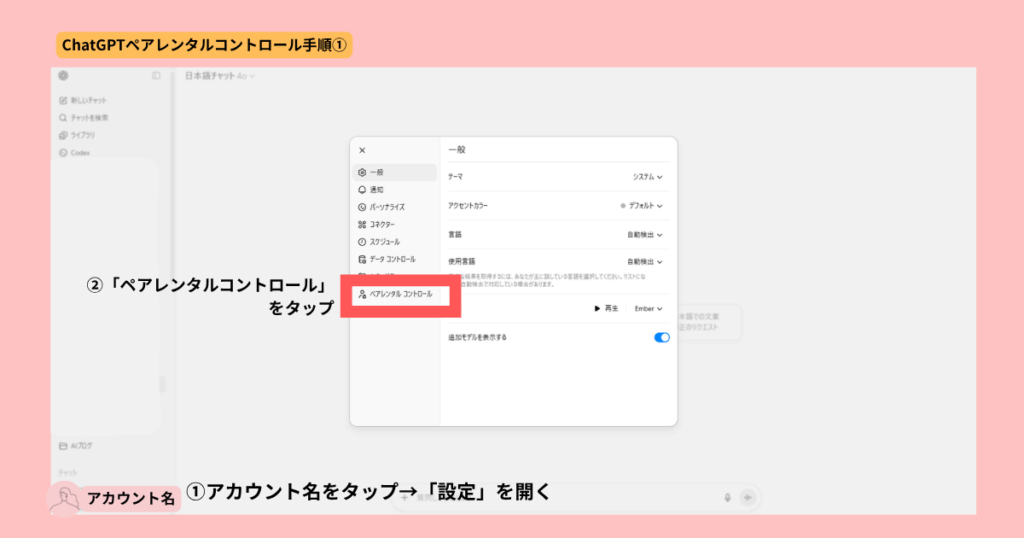1024x538 pixels.
Task: Open Codex from the sidebar
Action: point(74,153)
